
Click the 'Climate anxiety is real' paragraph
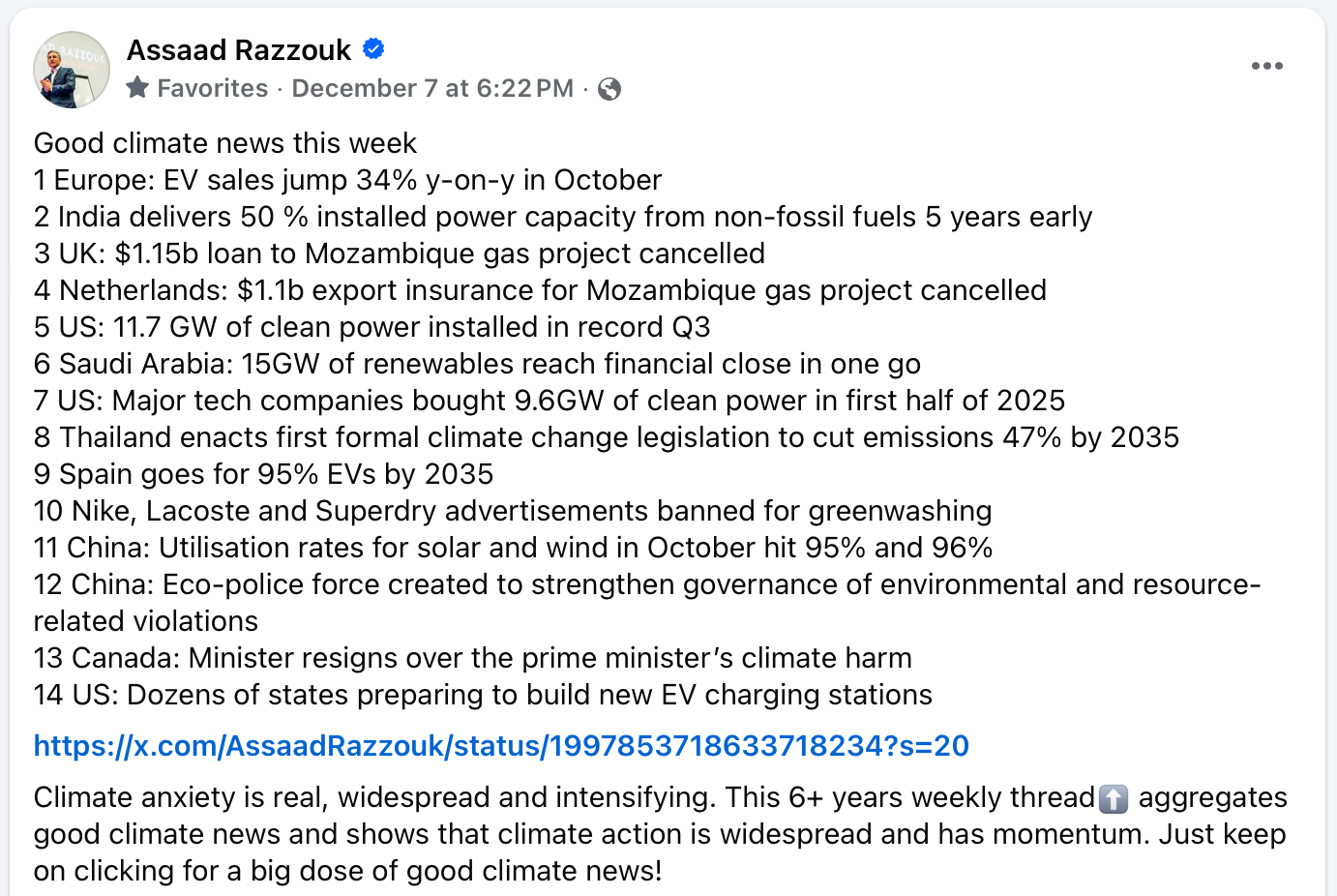pos(660,834)
